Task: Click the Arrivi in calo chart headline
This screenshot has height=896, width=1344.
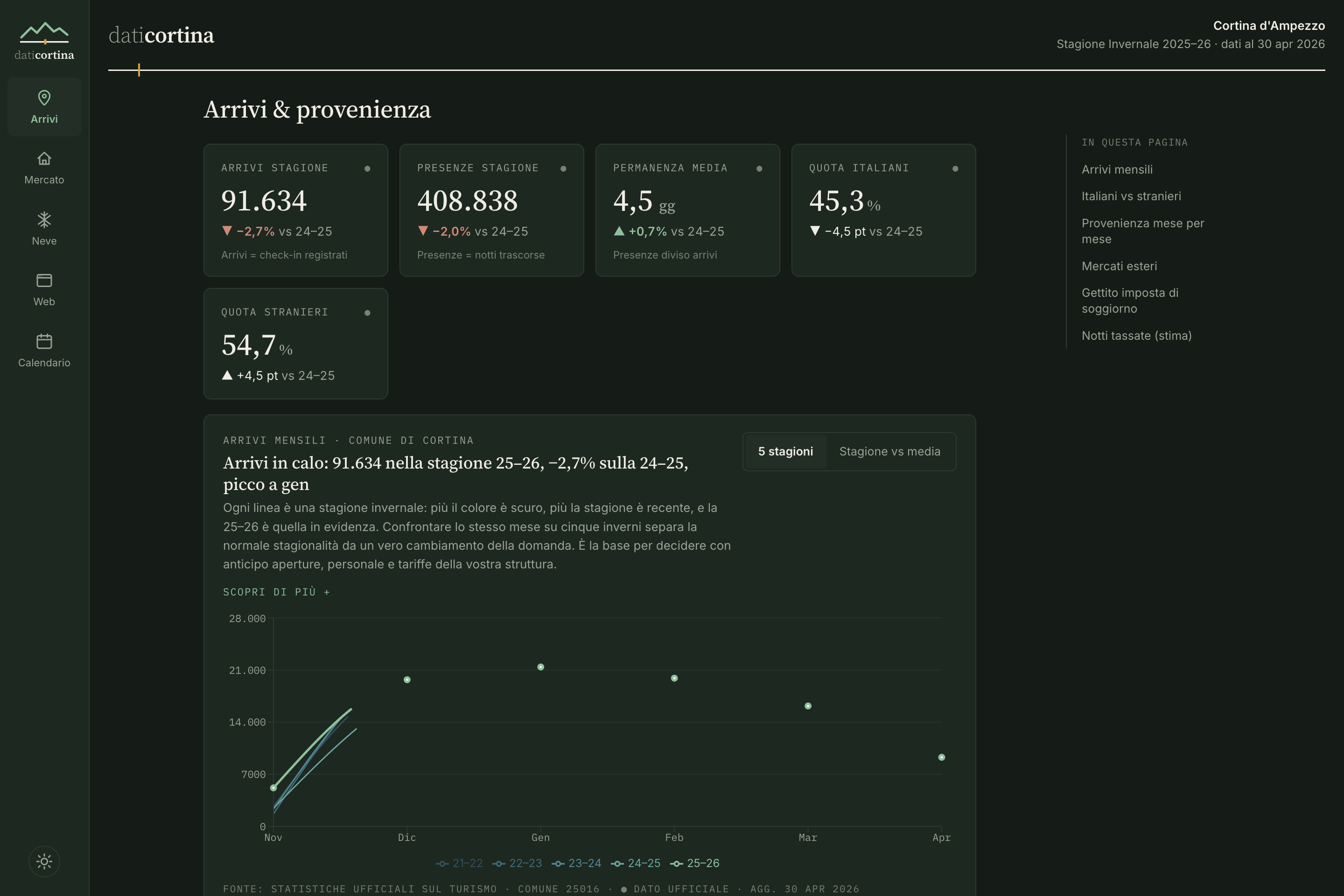Action: pyautogui.click(x=455, y=473)
